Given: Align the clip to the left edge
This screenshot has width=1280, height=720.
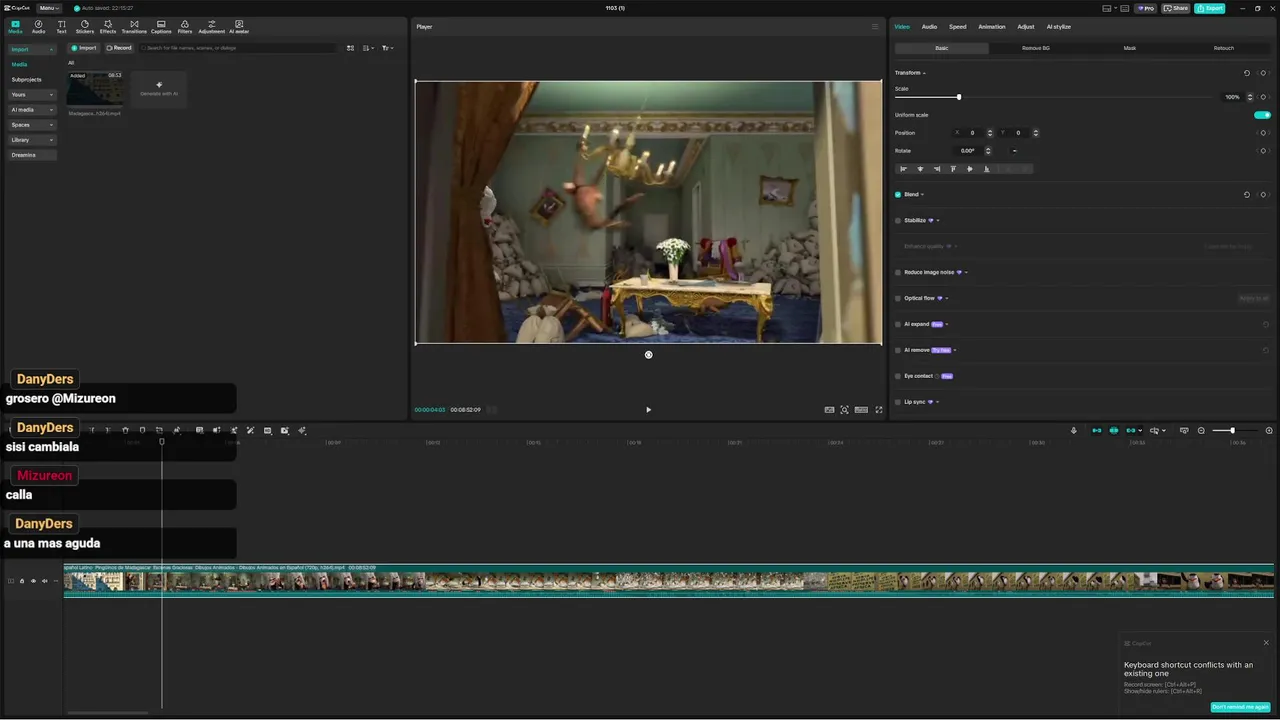Looking at the screenshot, I should point(904,169).
